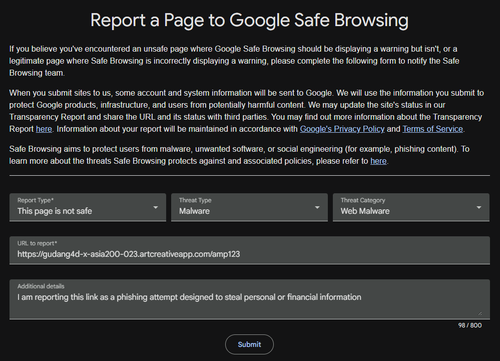
Task: Open Google's Privacy Policy link
Action: tap(342, 129)
